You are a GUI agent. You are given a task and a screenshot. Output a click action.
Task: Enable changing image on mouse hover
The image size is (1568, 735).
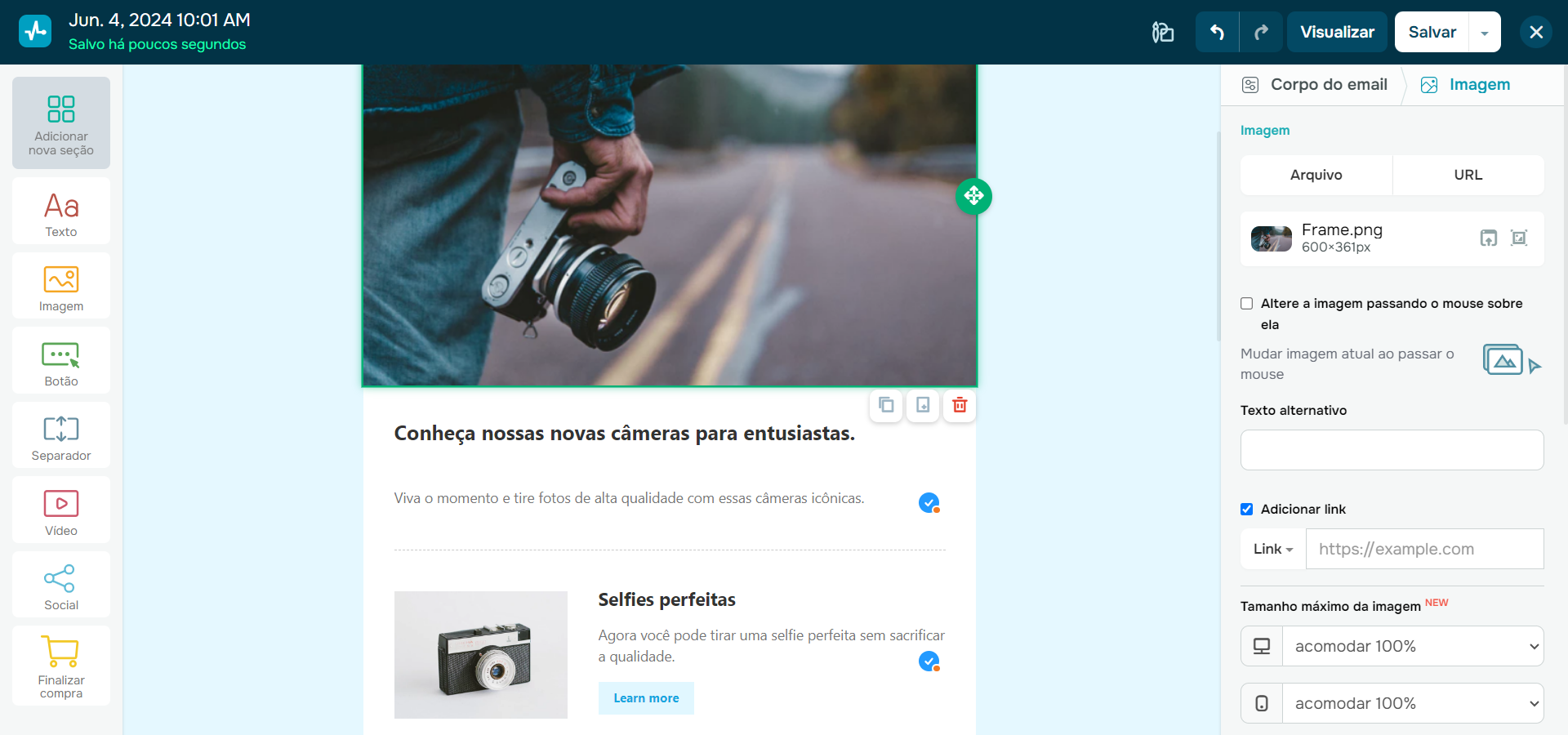click(x=1247, y=304)
